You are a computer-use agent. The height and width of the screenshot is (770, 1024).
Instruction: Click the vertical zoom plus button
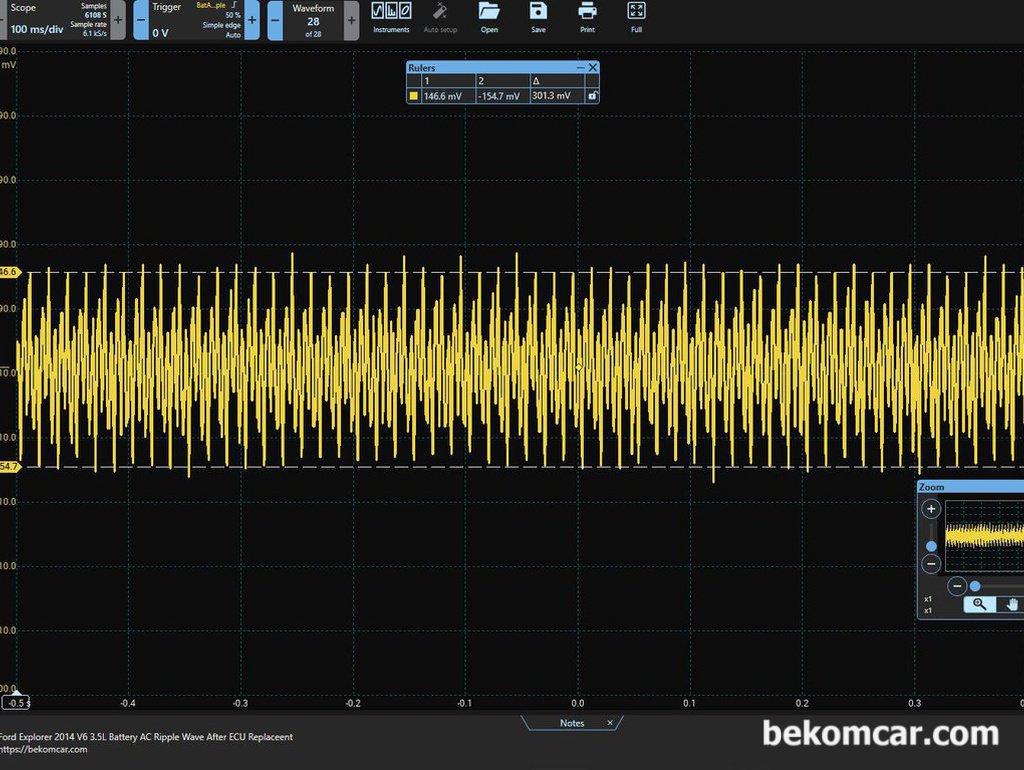931,509
